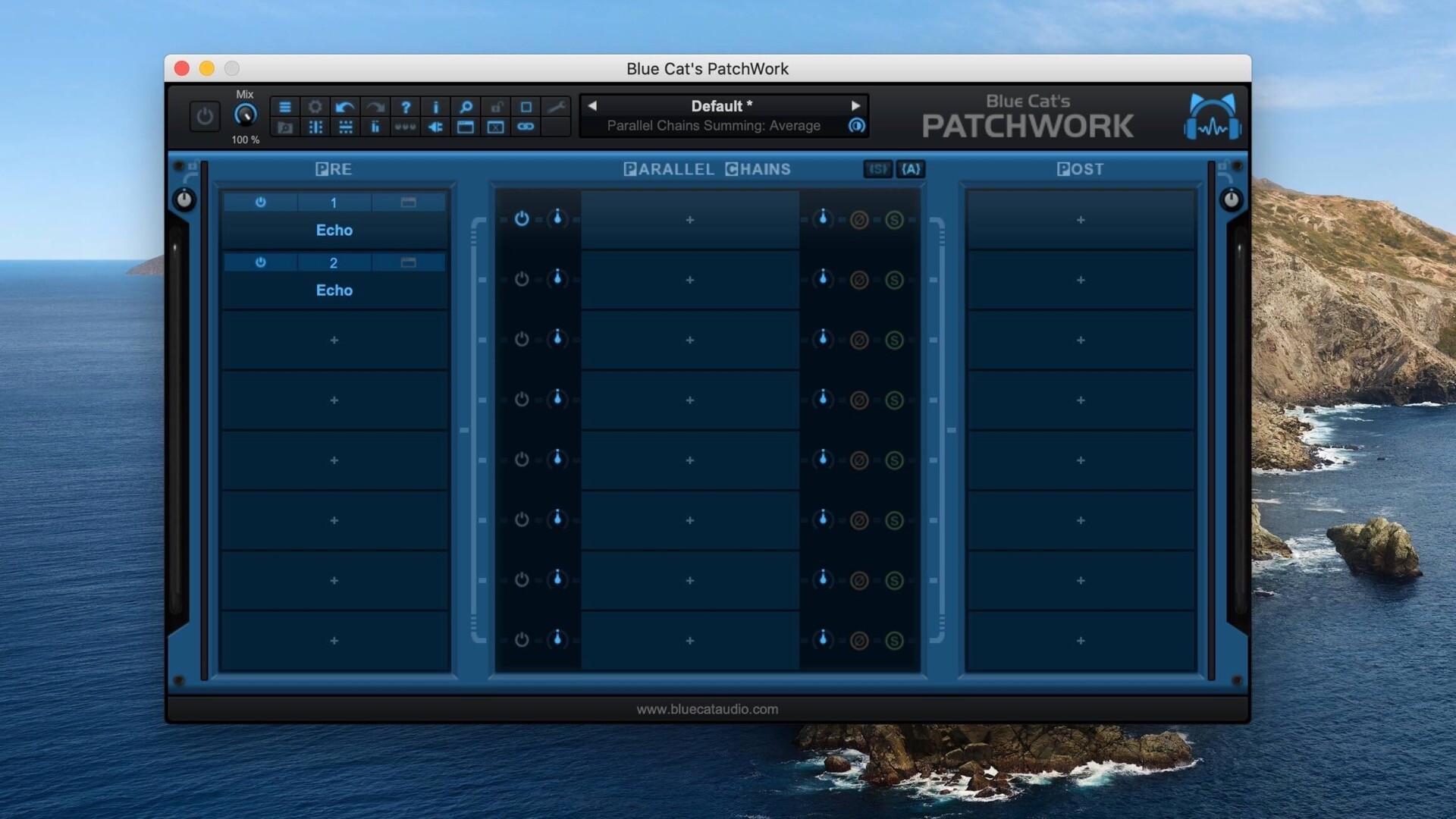Open the help question mark icon
The image size is (1456, 819).
[406, 107]
